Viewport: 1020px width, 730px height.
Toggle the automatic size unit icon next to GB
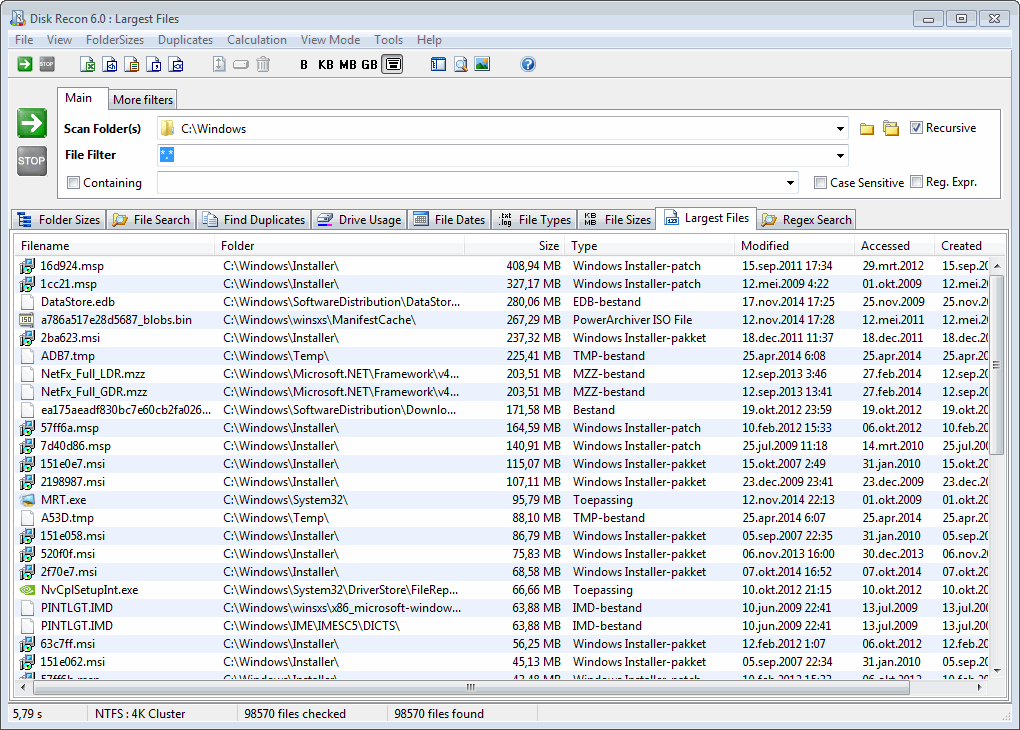[392, 64]
